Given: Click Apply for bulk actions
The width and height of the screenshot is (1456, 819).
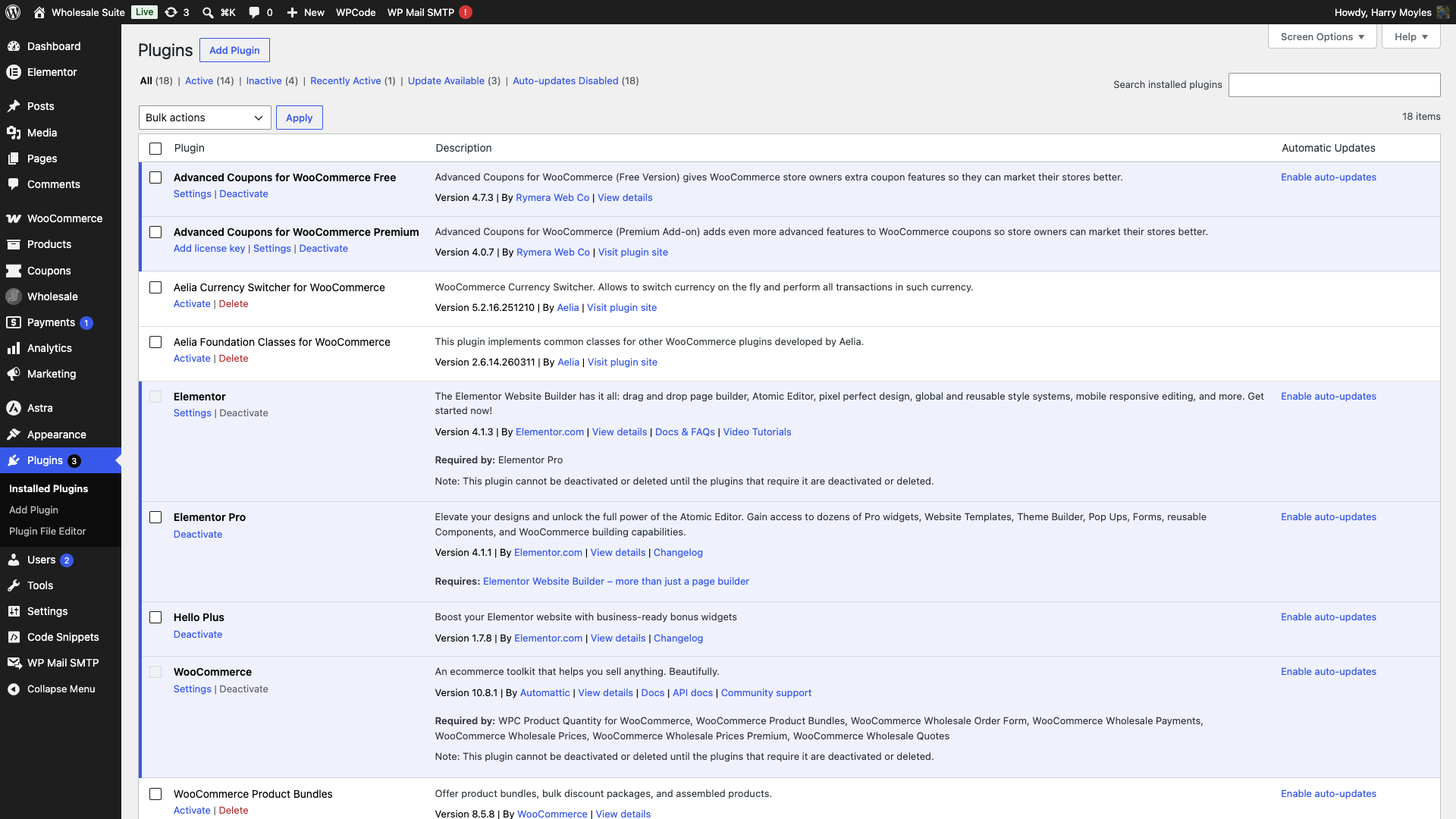Looking at the screenshot, I should 300,118.
